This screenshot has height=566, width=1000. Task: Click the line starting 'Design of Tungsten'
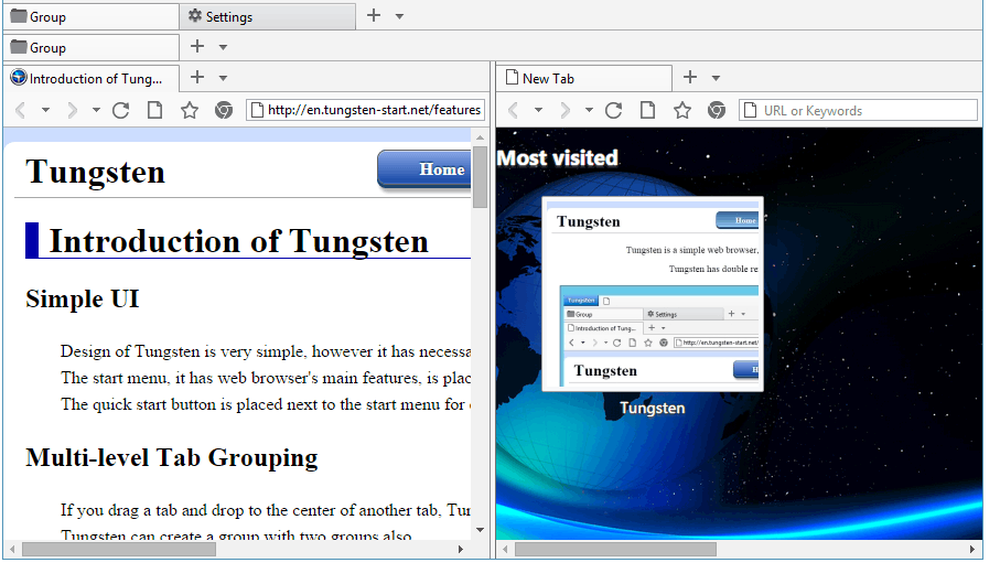point(266,352)
